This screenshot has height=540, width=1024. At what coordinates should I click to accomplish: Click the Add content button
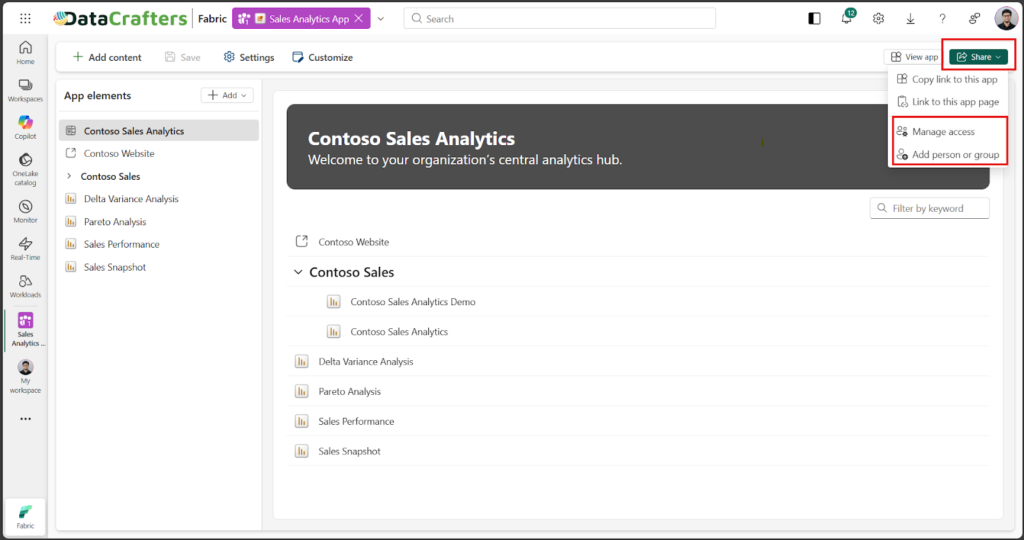tap(107, 58)
